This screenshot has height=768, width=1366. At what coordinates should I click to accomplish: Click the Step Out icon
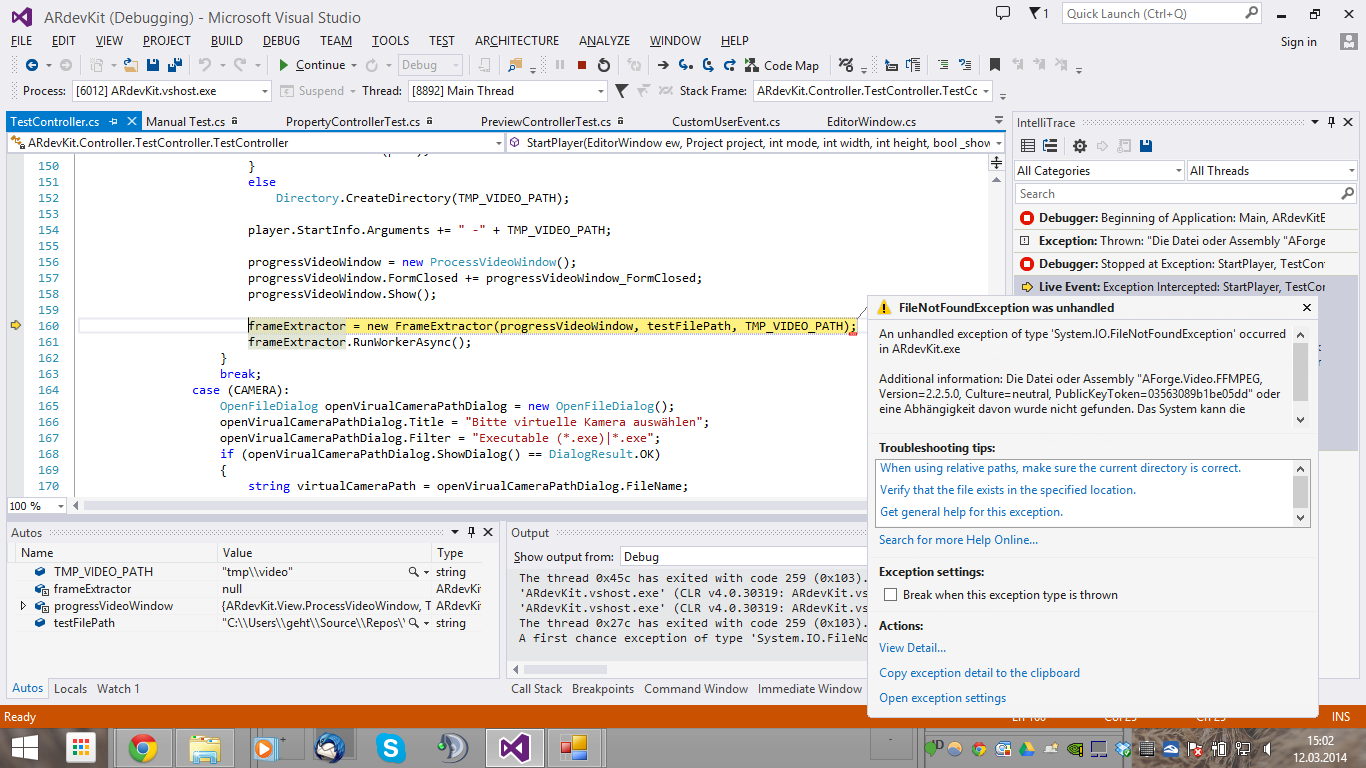(730, 65)
